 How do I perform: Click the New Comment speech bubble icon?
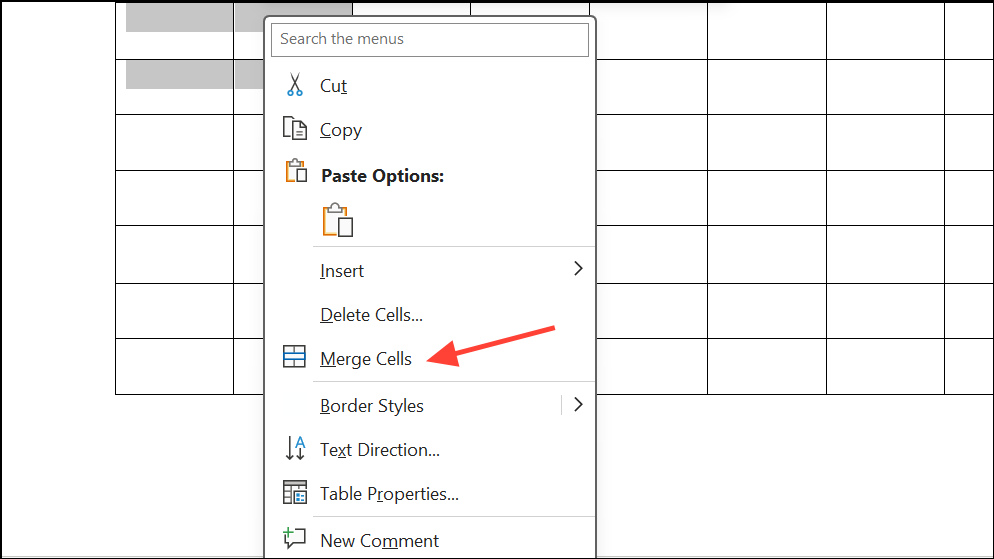point(294,539)
